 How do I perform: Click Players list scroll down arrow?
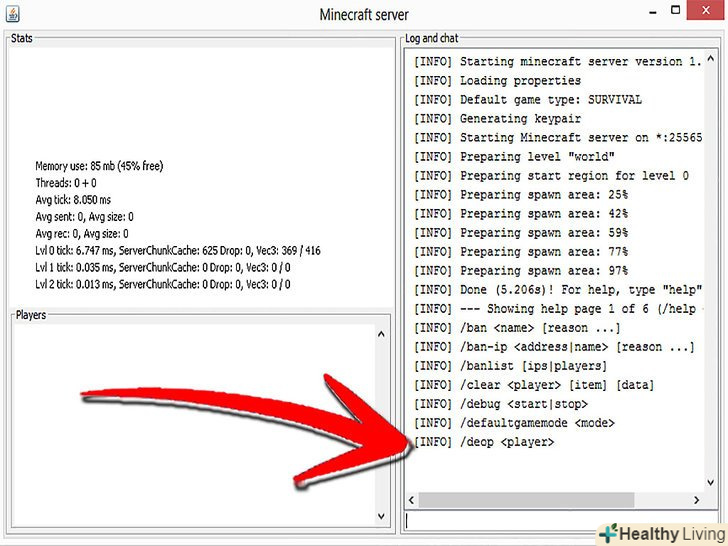tap(381, 516)
